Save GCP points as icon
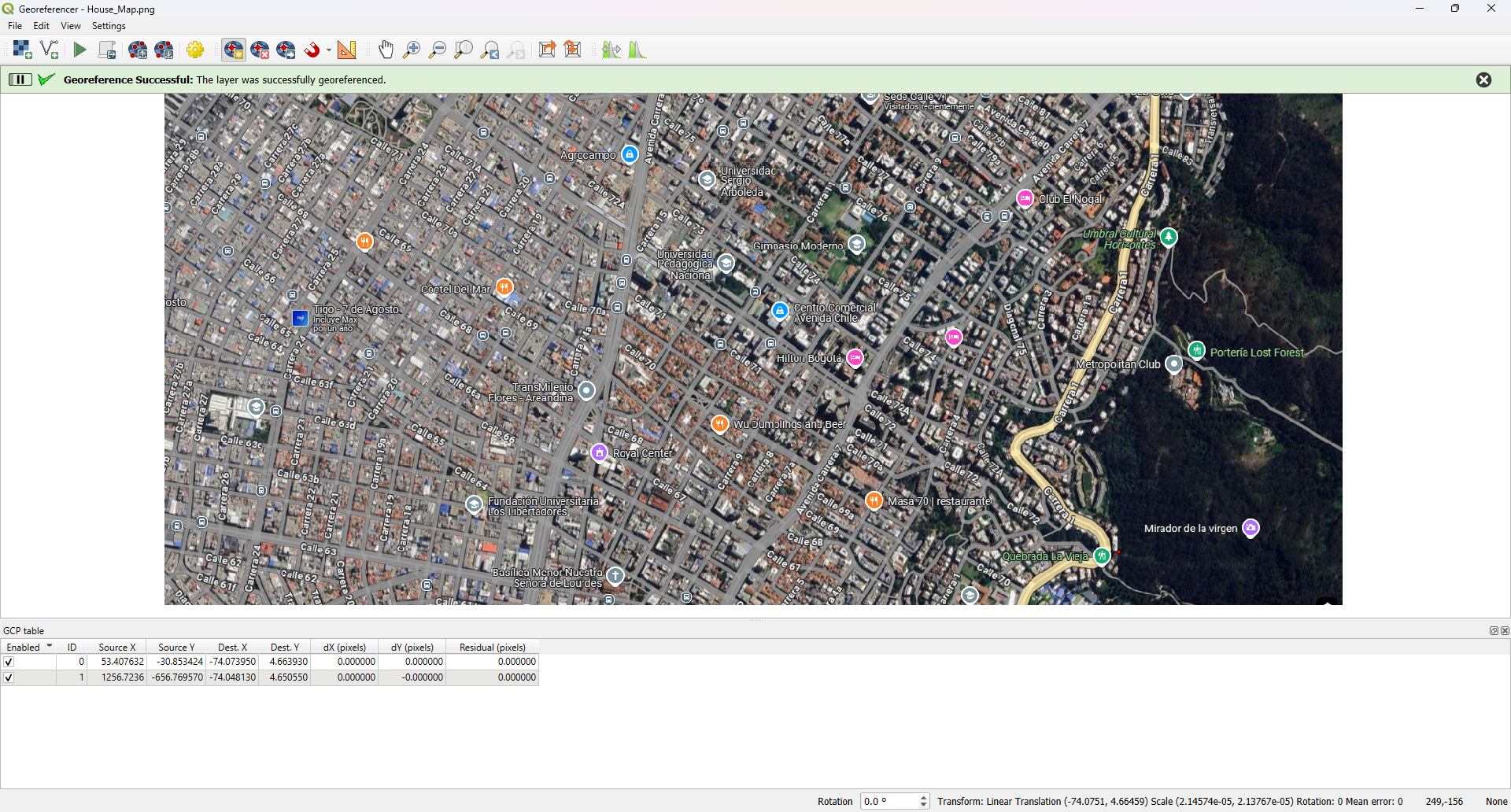Image resolution: width=1511 pixels, height=812 pixels. click(164, 50)
